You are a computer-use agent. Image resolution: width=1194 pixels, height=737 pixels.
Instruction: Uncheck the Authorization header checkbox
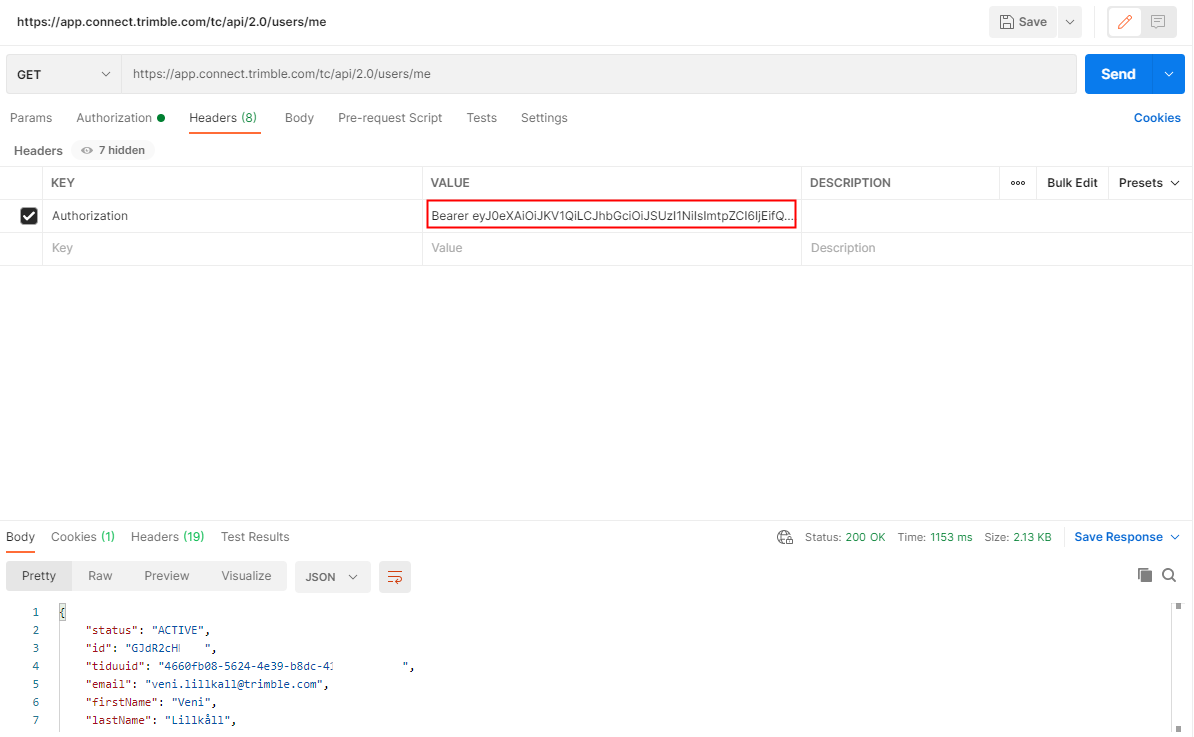(x=29, y=216)
